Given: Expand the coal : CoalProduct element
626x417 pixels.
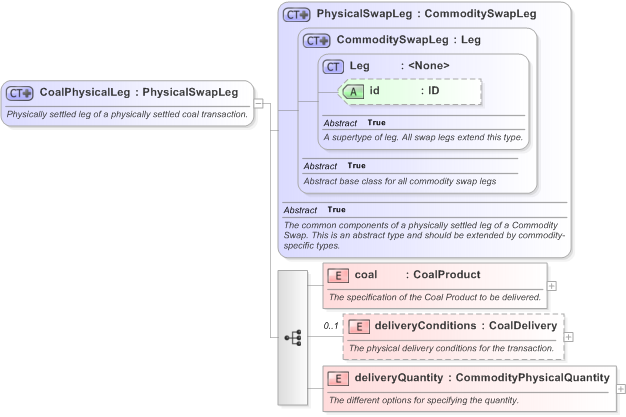Looking at the screenshot, I should click(552, 286).
